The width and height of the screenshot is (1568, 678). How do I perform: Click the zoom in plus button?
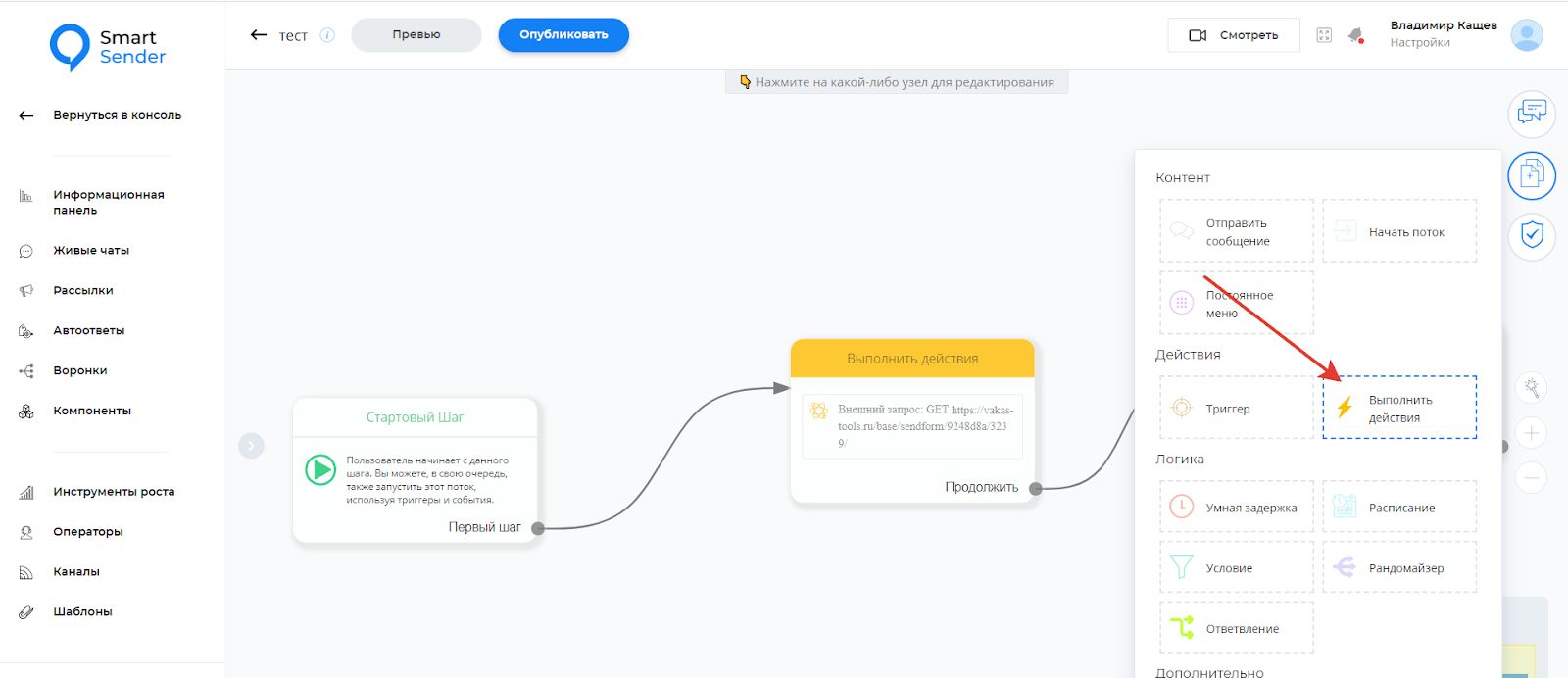[x=1531, y=433]
